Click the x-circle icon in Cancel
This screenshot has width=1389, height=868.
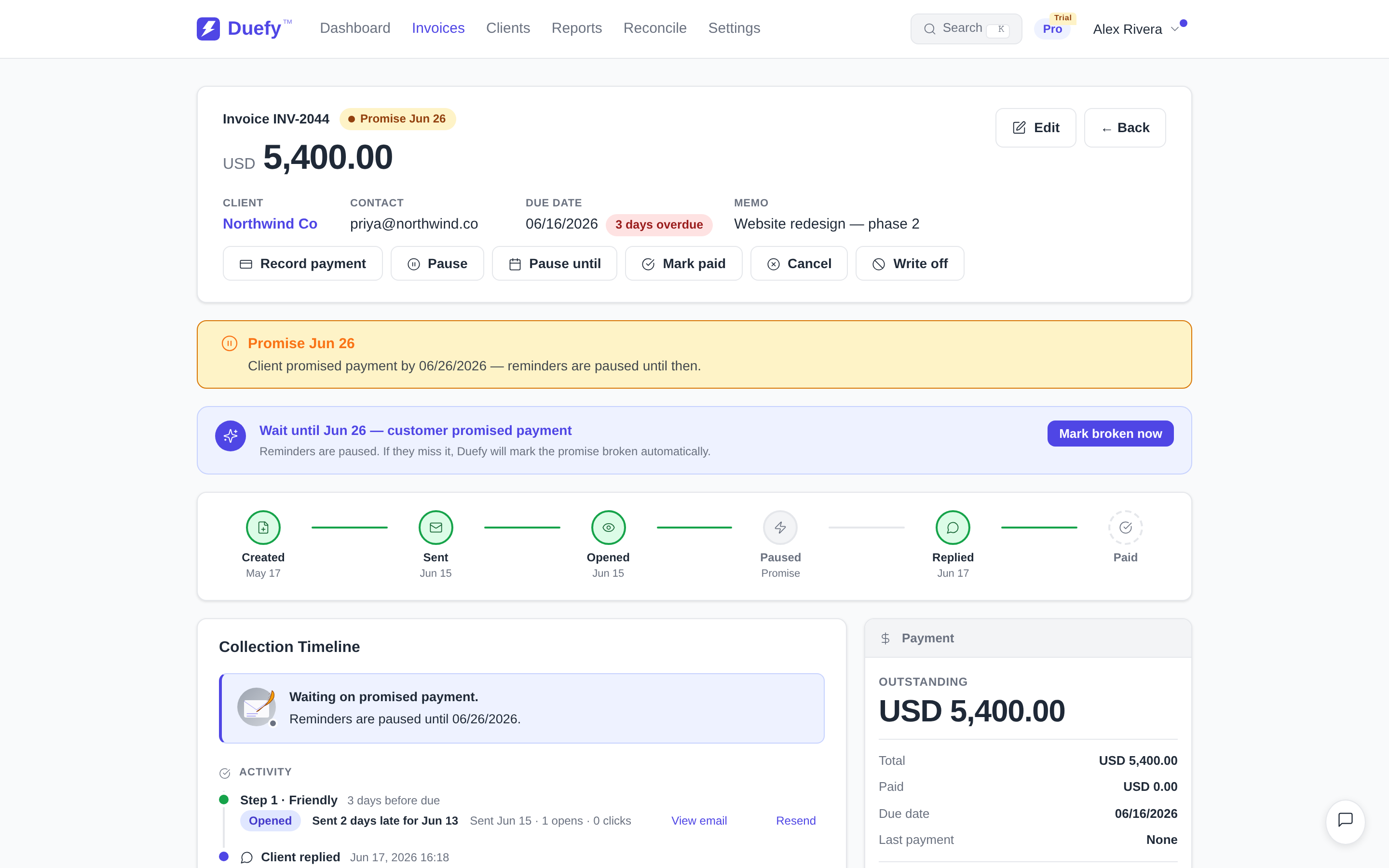[x=773, y=264]
